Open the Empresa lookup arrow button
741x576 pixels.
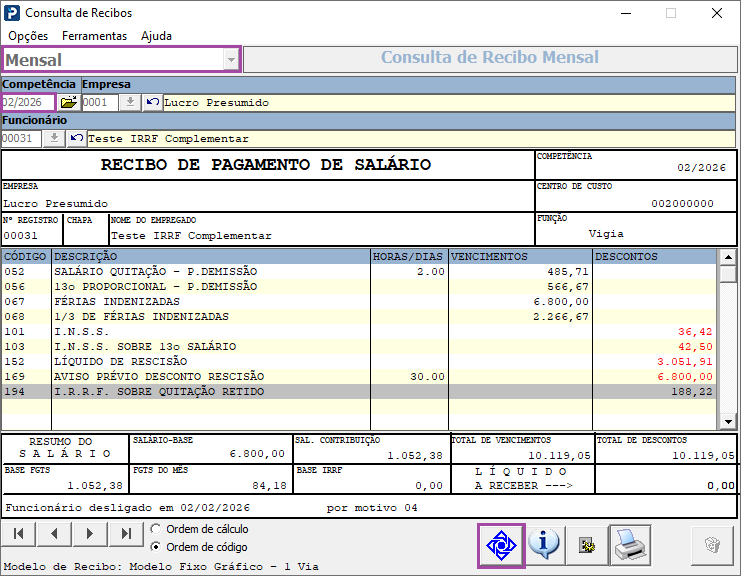click(x=130, y=102)
